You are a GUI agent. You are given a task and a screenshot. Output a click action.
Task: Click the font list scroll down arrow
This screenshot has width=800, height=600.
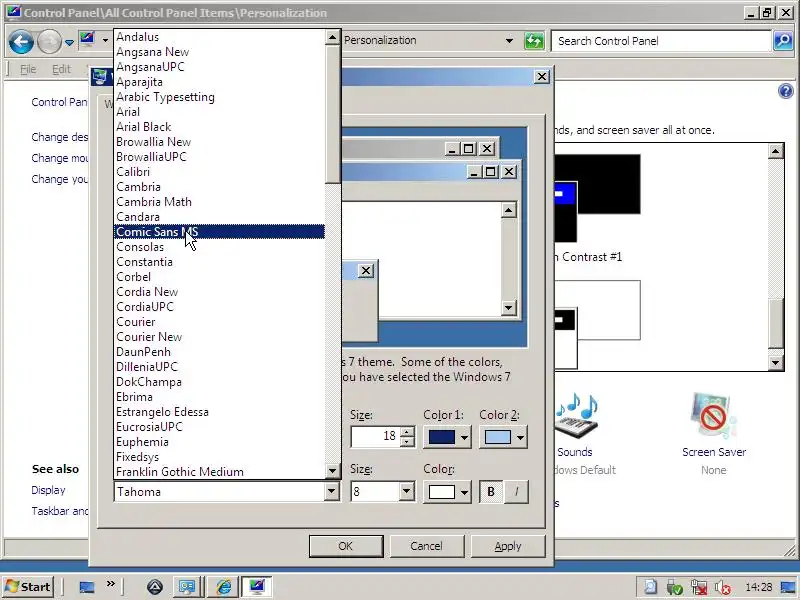pos(332,471)
